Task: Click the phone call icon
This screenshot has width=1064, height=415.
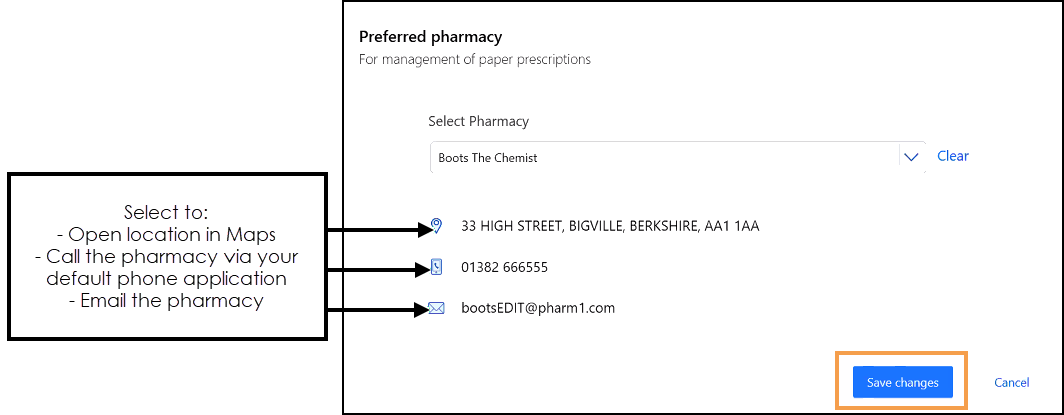Action: [436, 268]
